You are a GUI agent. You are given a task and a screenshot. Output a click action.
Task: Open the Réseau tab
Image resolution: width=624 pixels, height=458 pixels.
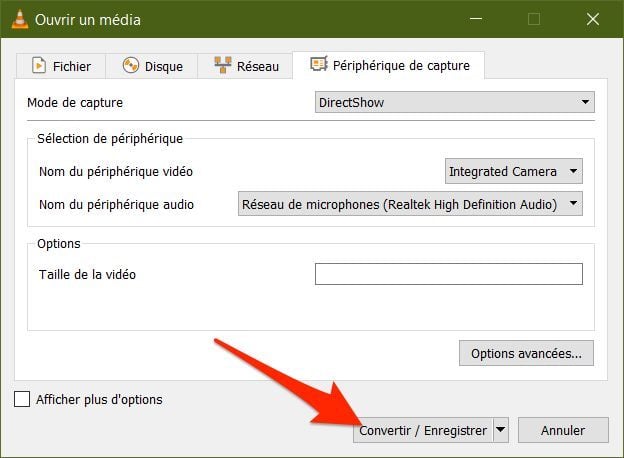246,66
